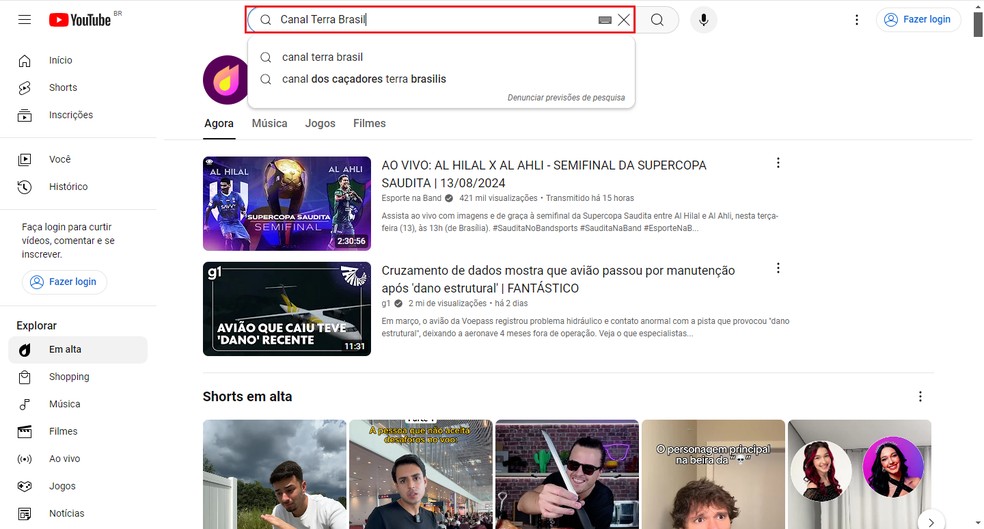Switch to the Jogos tab
The image size is (984, 529).
coord(320,124)
